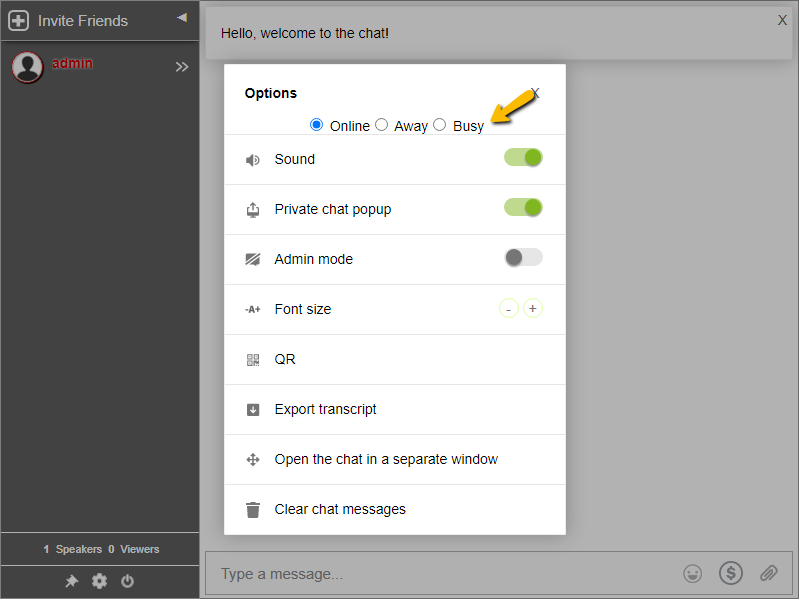Open the emoji picker smiley icon
This screenshot has width=799, height=599.
click(693, 574)
